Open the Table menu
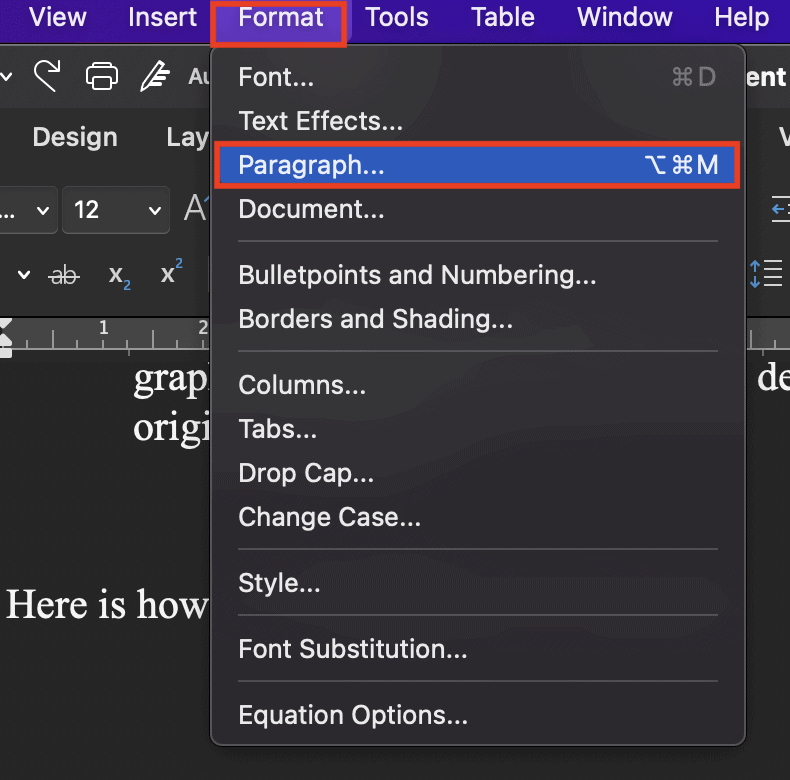790x780 pixels. (503, 17)
